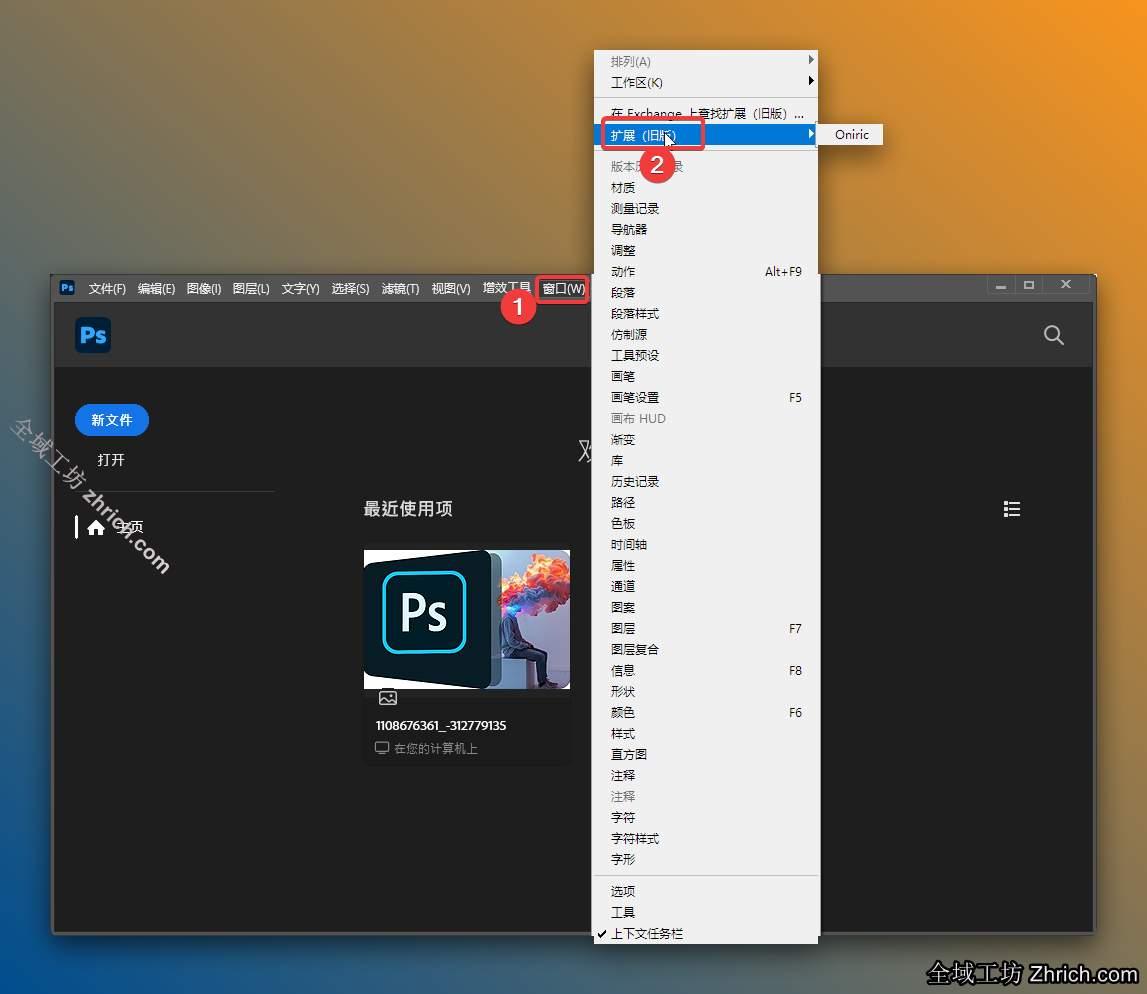This screenshot has height=994, width=1147.
Task: Open the 渐变 panel
Action: pos(706,440)
